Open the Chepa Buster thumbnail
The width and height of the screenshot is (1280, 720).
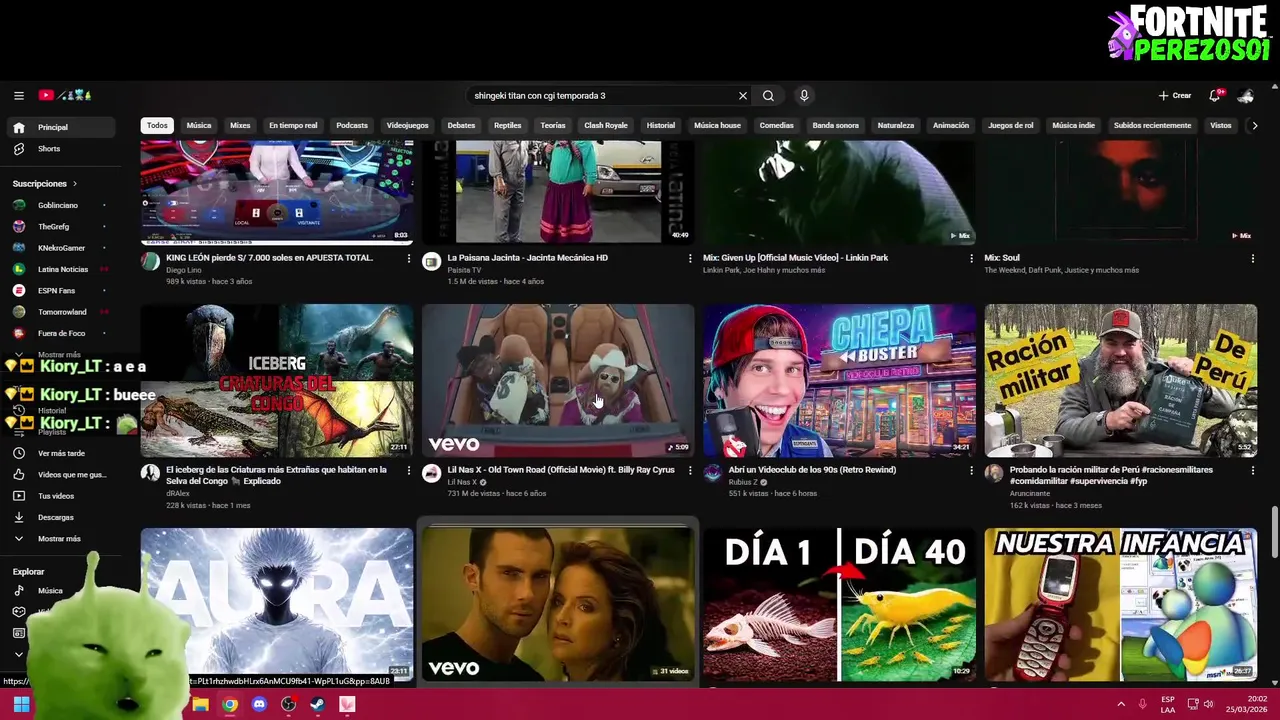[839, 381]
